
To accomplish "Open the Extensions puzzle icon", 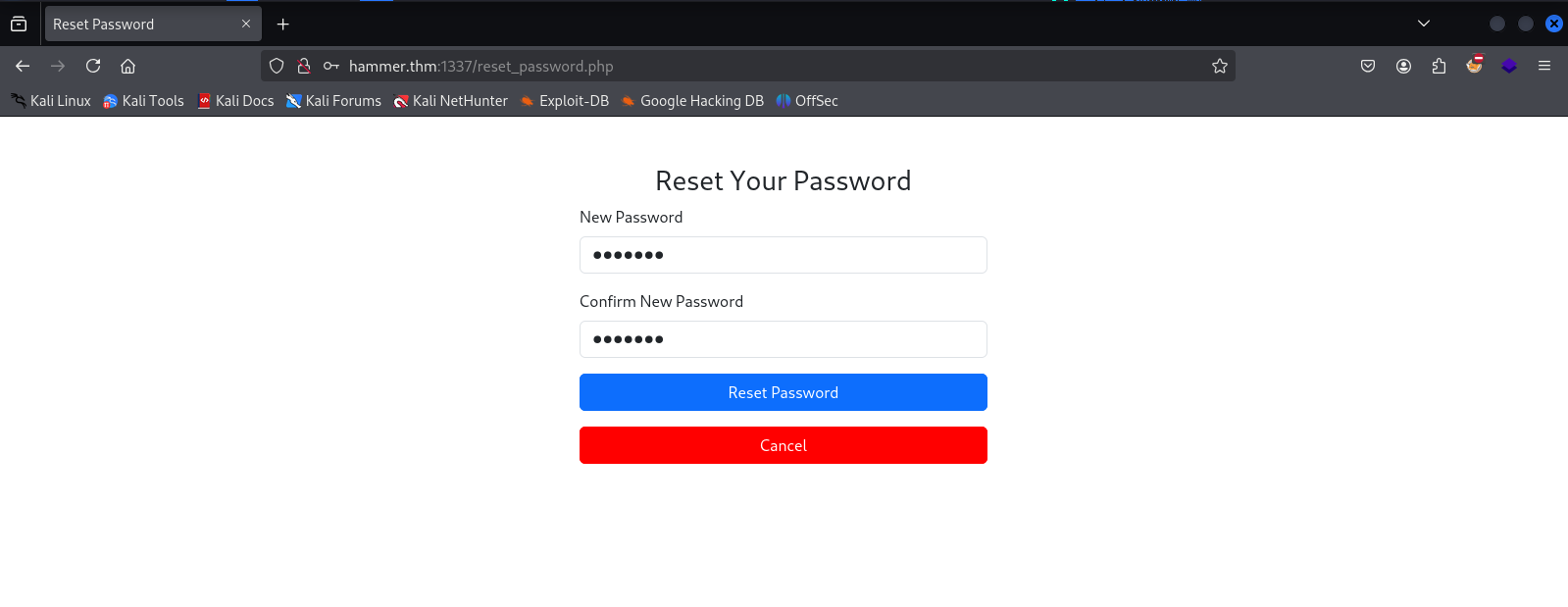I will 1439,66.
